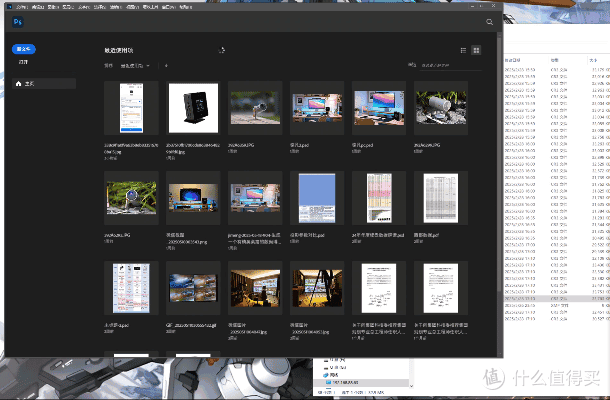Open the black device on white thumbnail
The image size is (610, 400).
tap(193, 108)
